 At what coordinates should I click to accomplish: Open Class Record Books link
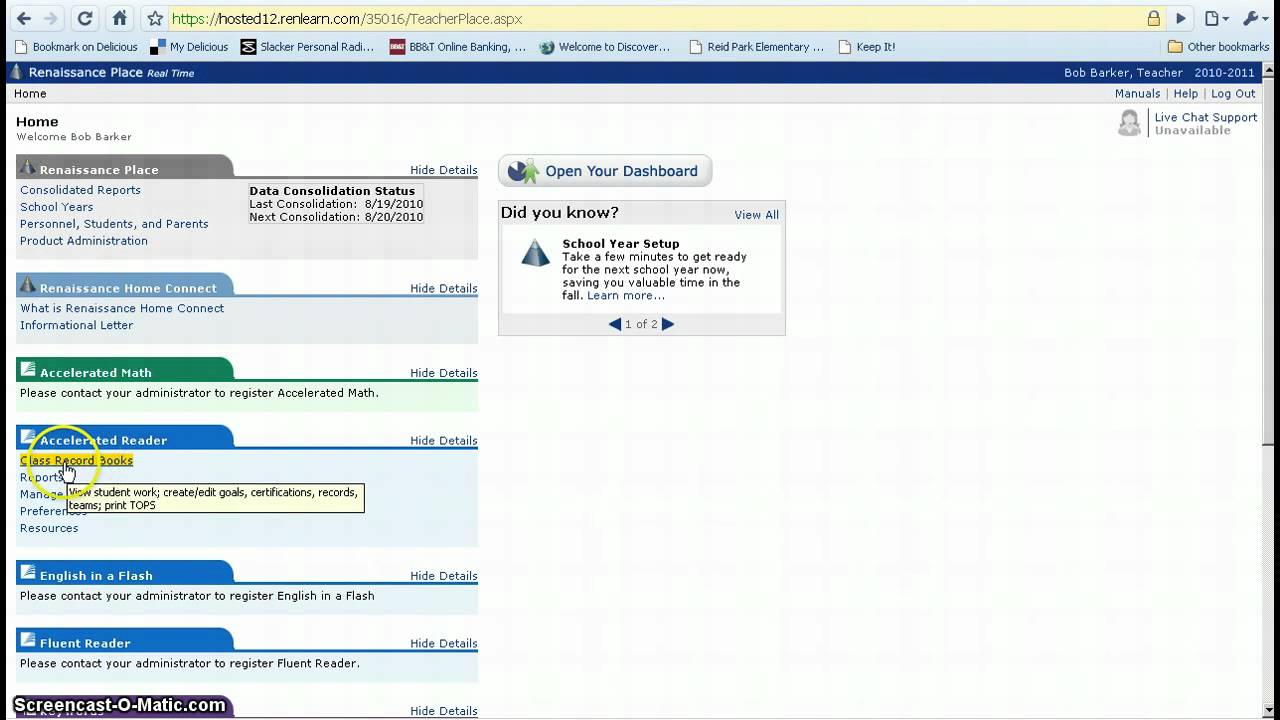(76, 461)
